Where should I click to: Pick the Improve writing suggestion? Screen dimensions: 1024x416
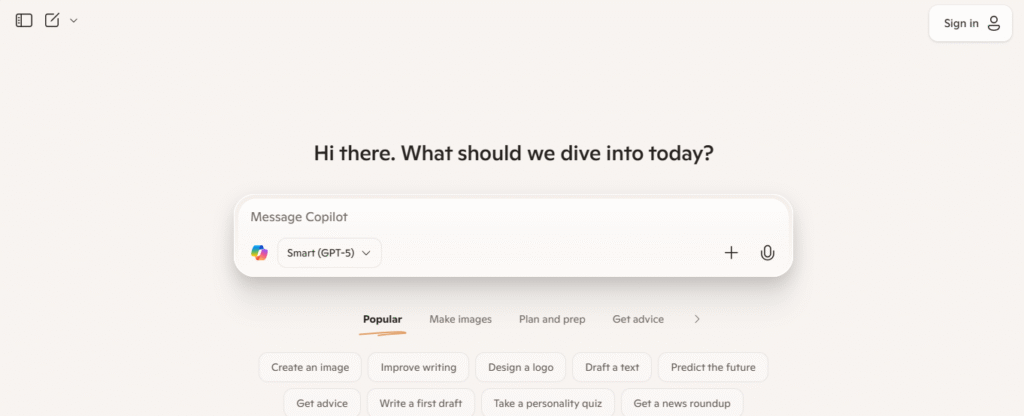coord(418,367)
